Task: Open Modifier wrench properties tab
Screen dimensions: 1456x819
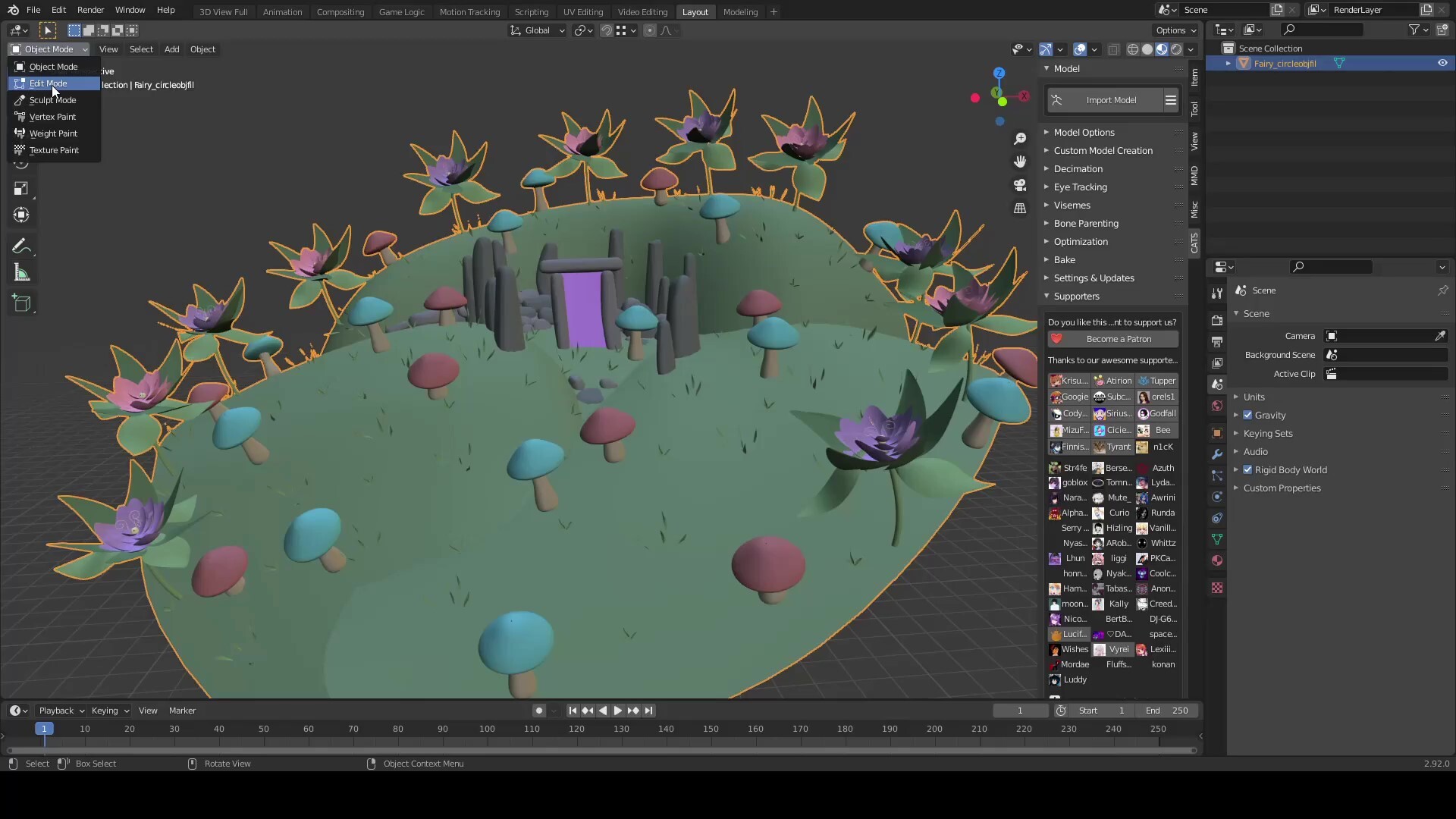Action: [x=1217, y=454]
